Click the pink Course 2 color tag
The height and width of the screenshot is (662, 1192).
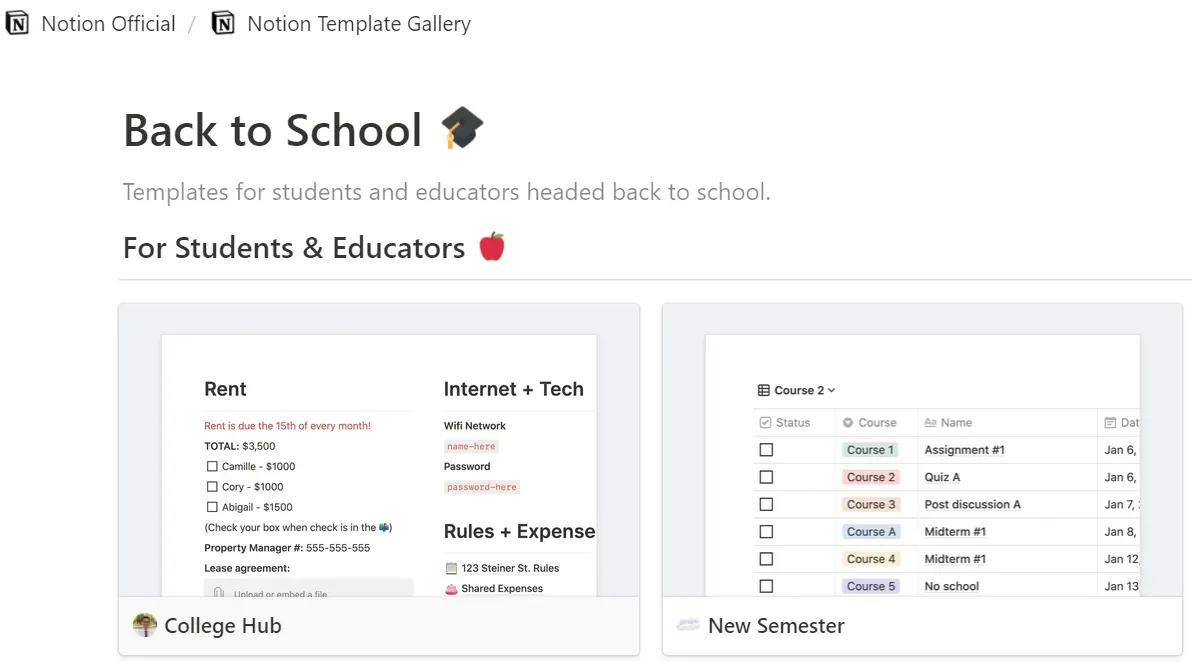pyautogui.click(x=871, y=477)
